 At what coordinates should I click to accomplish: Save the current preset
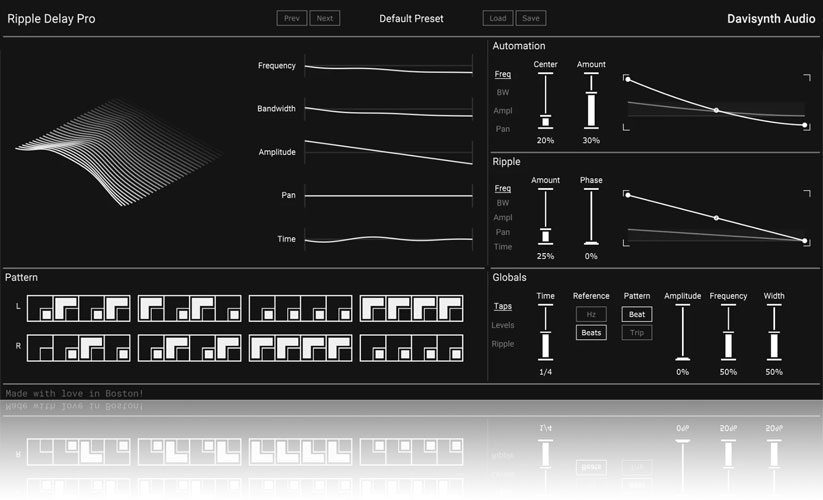(x=530, y=18)
